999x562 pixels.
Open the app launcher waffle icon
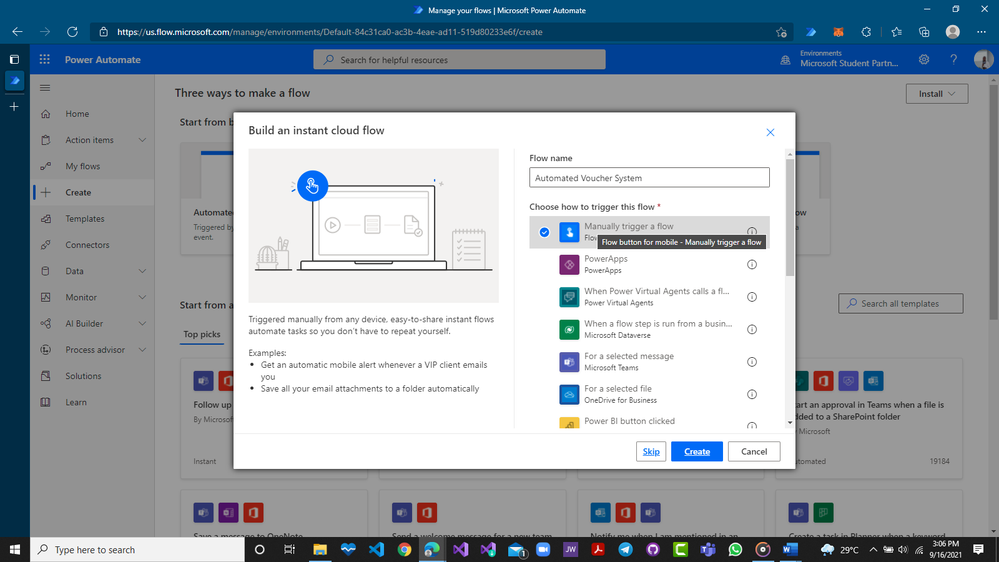tap(45, 59)
